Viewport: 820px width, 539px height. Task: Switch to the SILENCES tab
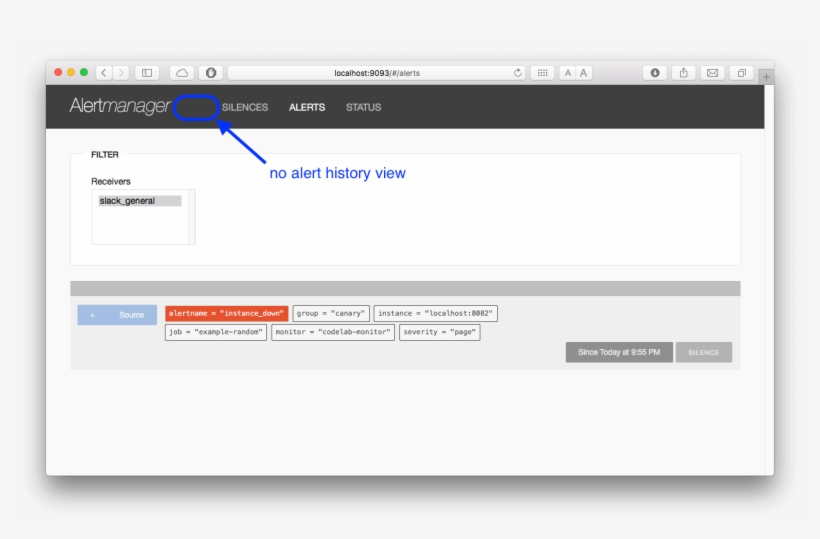point(245,107)
